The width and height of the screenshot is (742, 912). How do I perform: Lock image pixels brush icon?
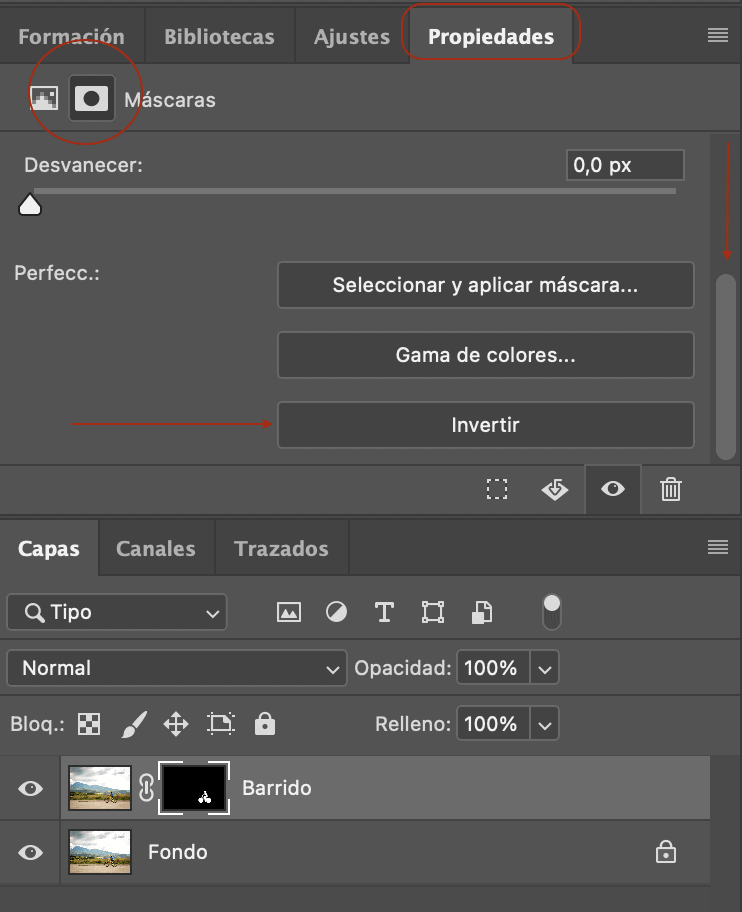pyautogui.click(x=134, y=724)
